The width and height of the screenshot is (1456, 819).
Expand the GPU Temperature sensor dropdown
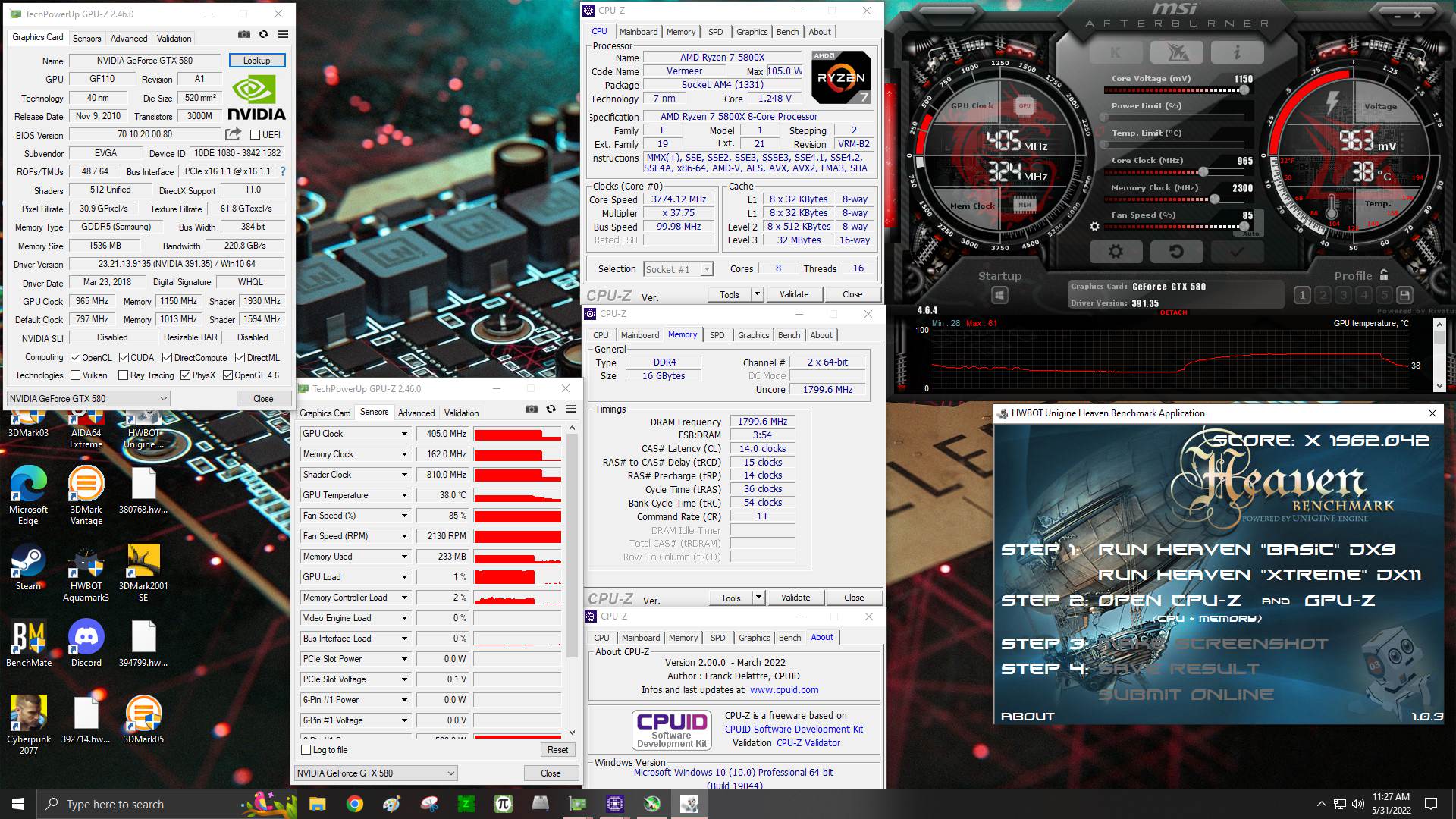tap(404, 495)
